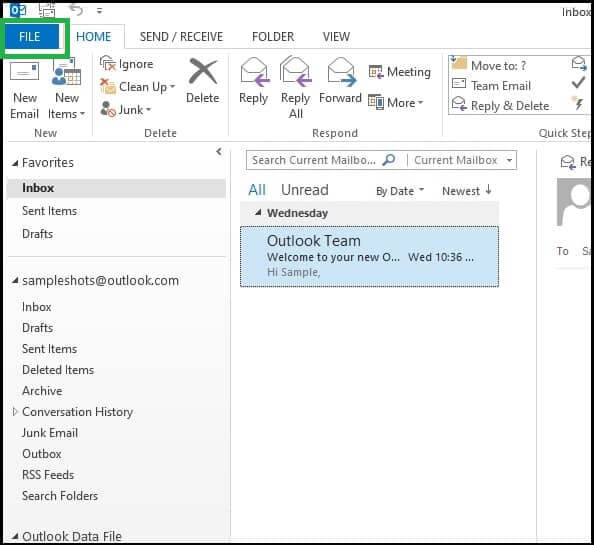Open Drafts under sampleshots@outlook.com
This screenshot has height=545, width=594.
(37, 328)
